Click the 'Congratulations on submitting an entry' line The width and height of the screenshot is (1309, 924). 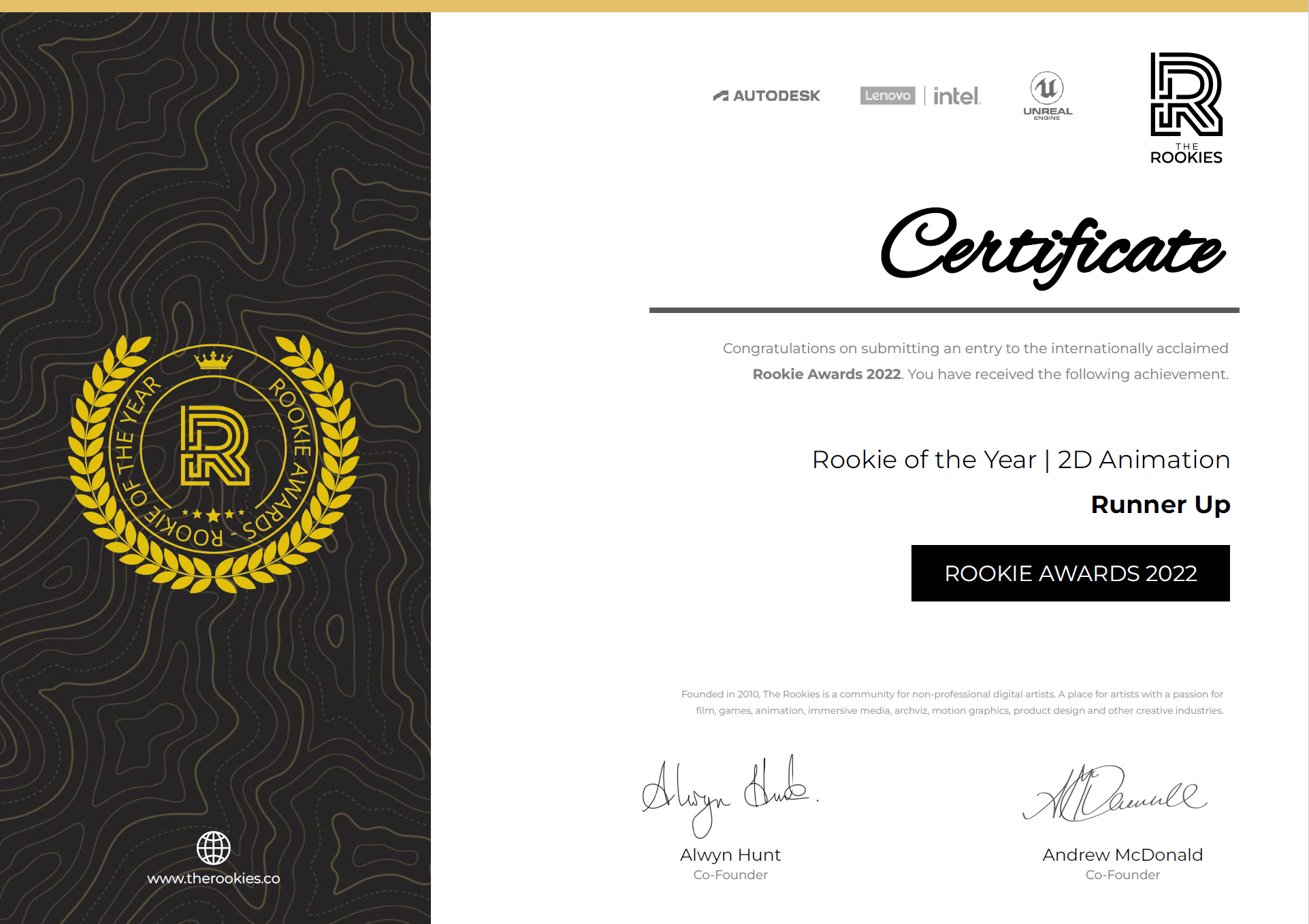coord(975,348)
